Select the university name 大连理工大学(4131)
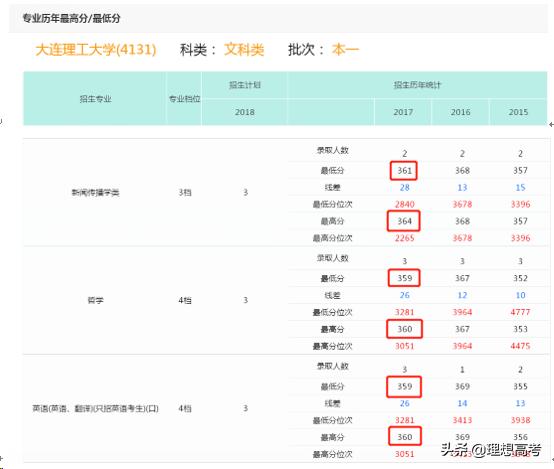554x469 pixels. pos(96,49)
